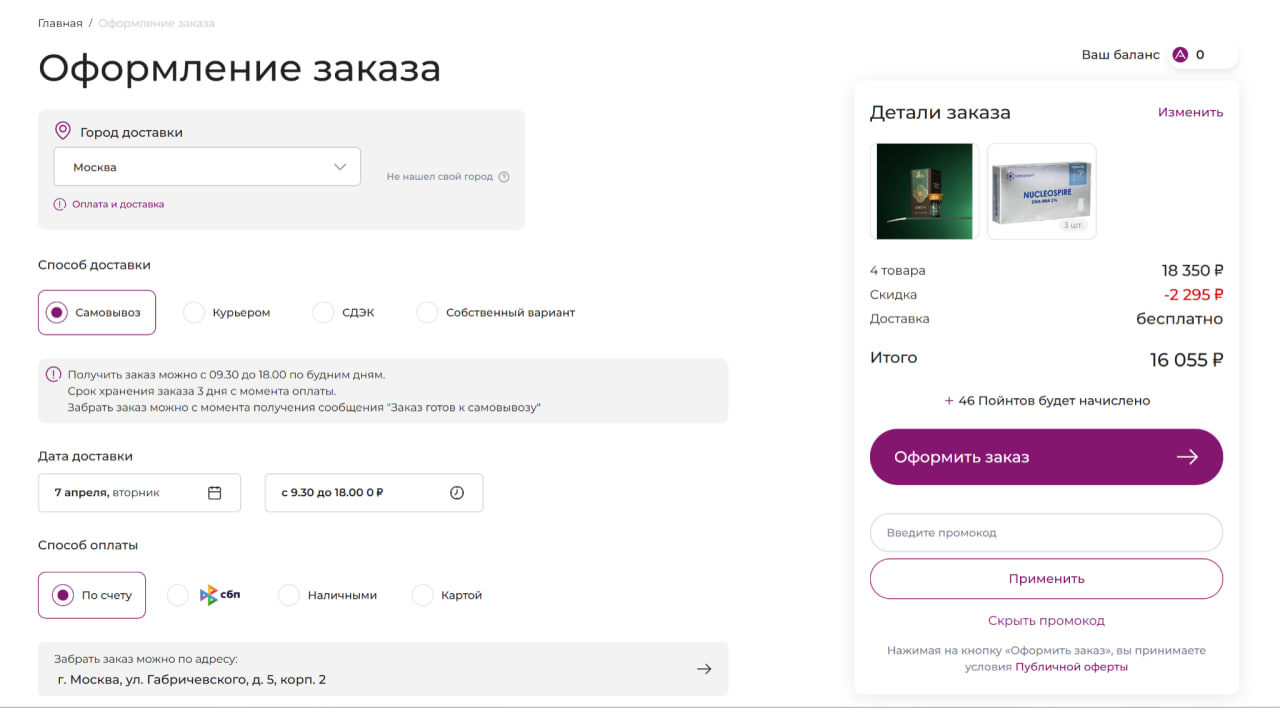Open the Оплата и доставка link
This screenshot has width=1280, height=708.
(x=118, y=204)
